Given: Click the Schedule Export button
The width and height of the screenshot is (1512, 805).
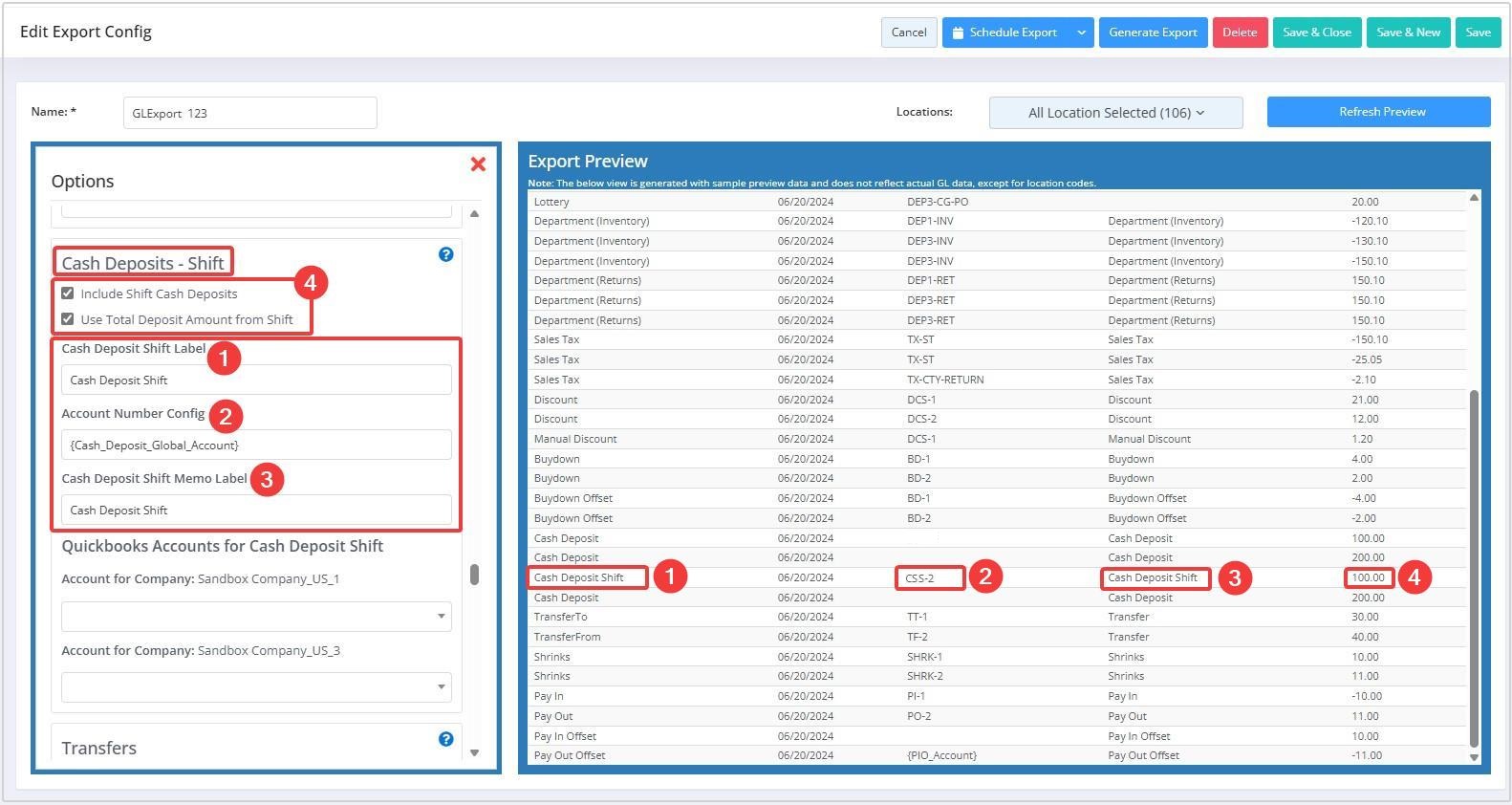Looking at the screenshot, I should click(x=1005, y=33).
